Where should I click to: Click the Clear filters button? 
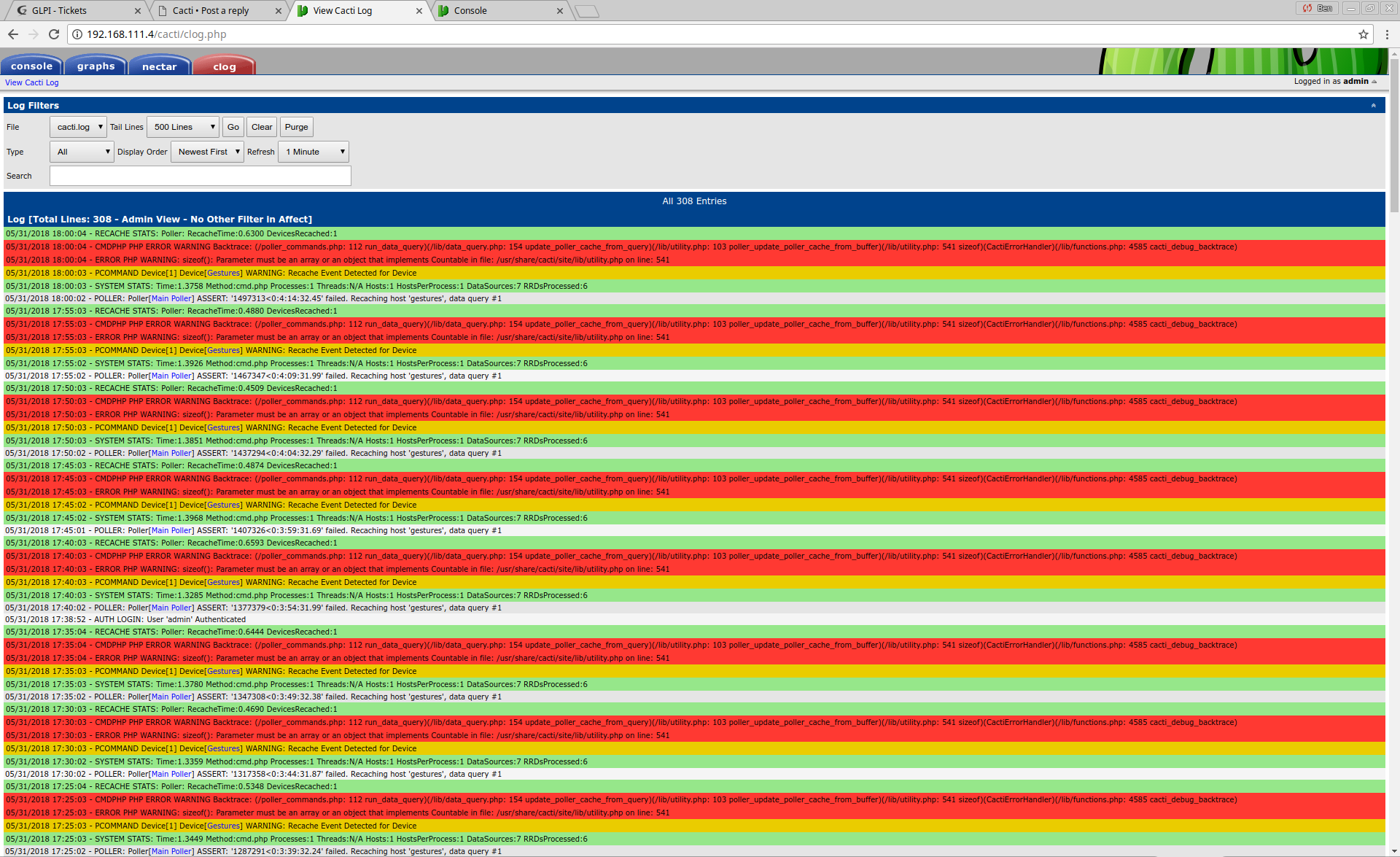point(262,127)
